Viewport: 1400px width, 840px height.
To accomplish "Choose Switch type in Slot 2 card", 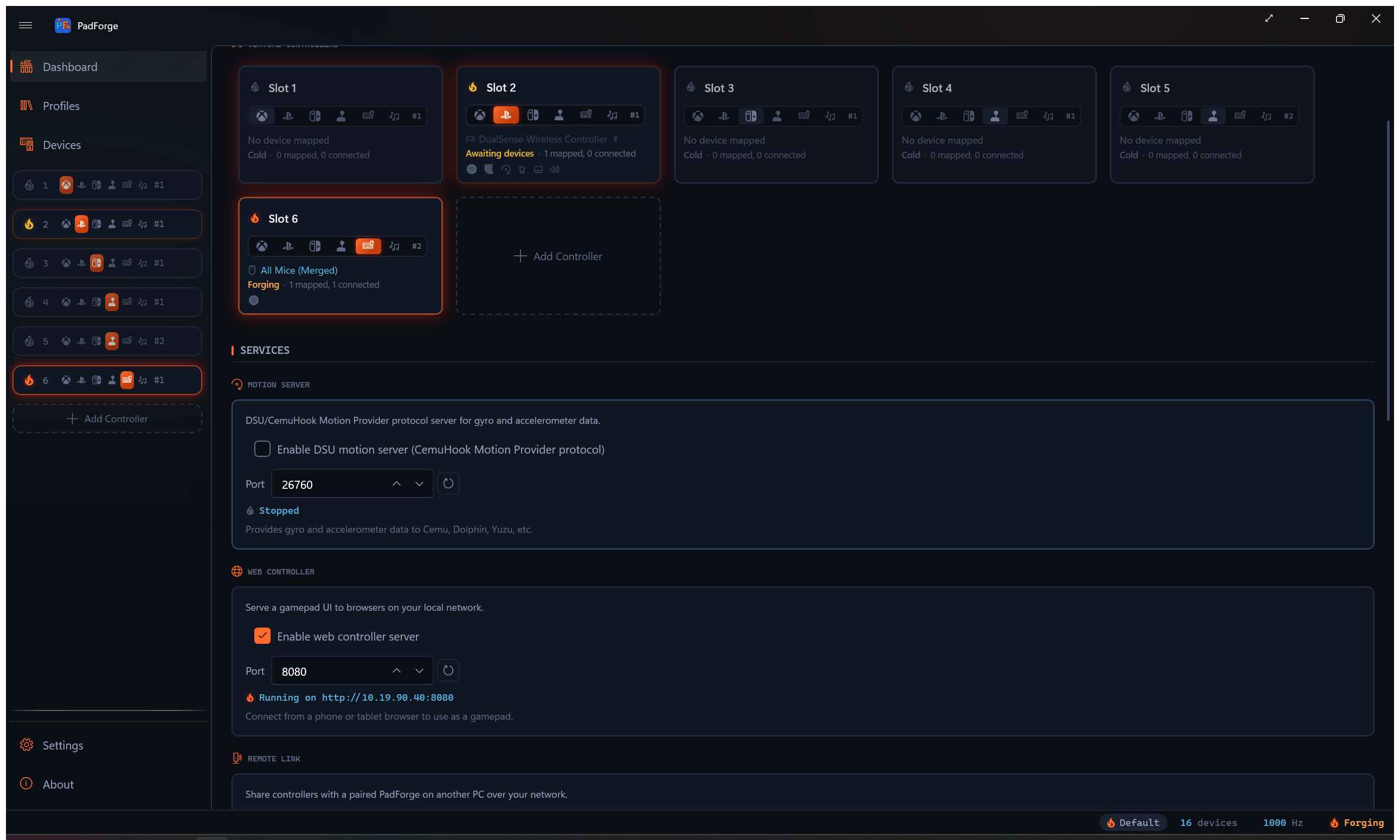I will click(x=533, y=115).
